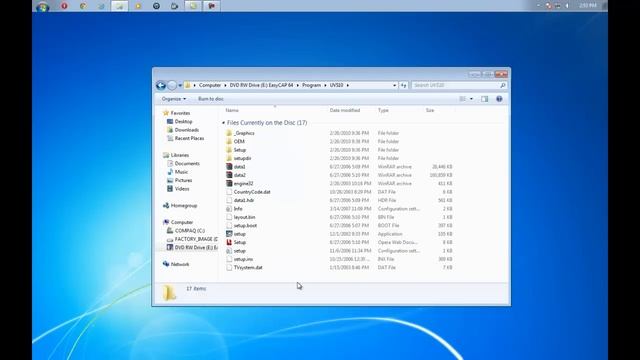
Task: Open the view options dropdown arrow
Action: point(471,99)
